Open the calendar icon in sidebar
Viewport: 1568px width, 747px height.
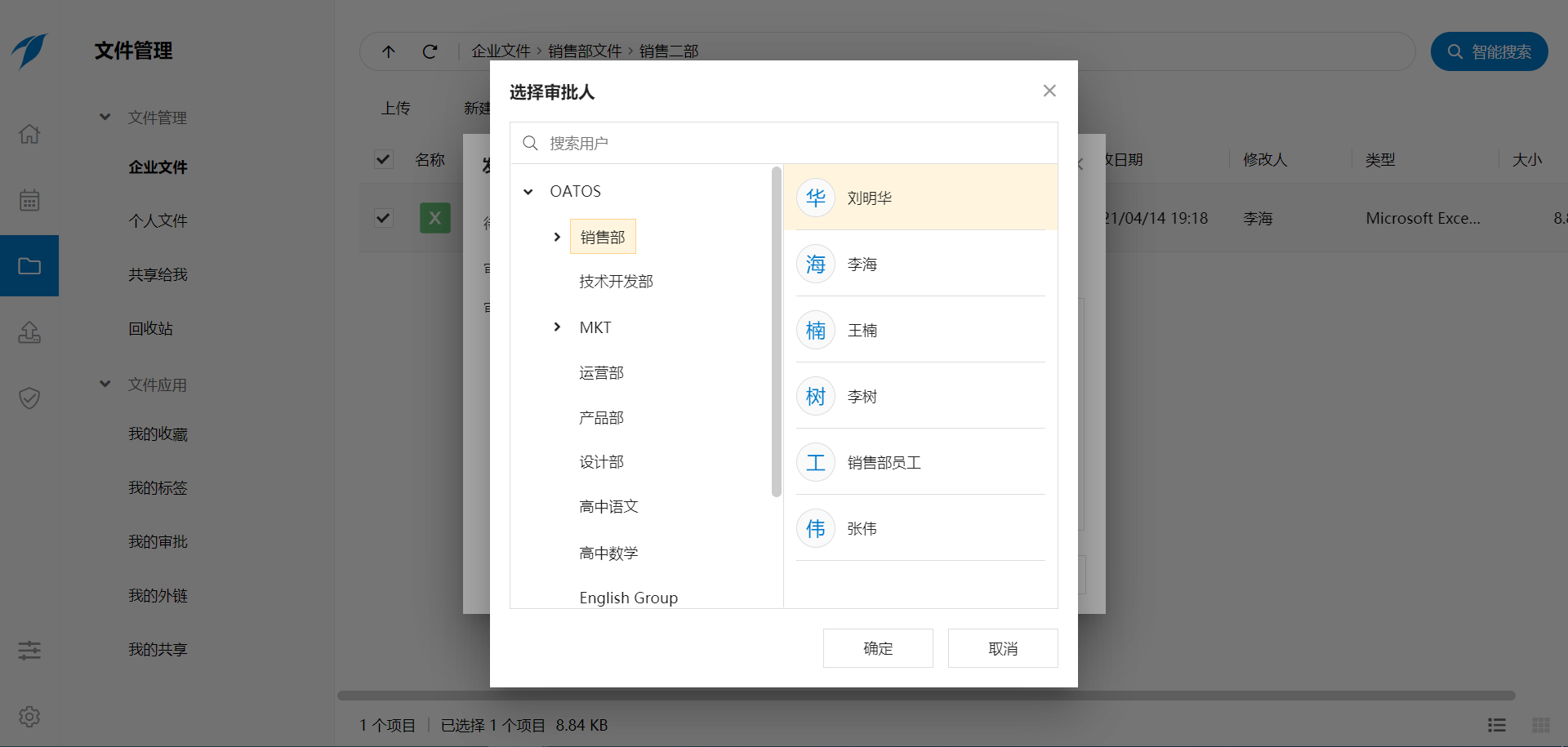coord(29,200)
